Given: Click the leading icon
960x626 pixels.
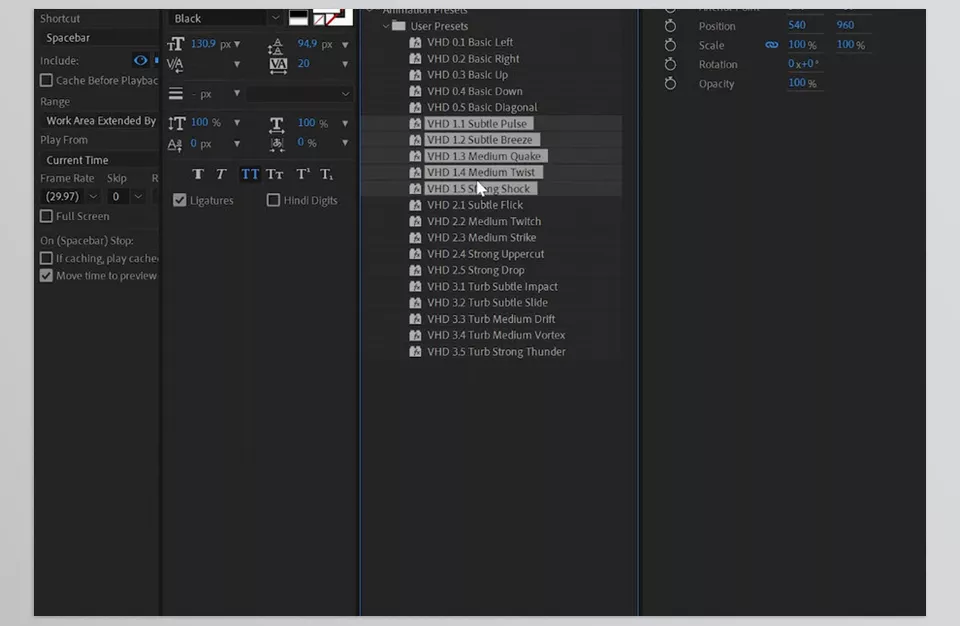Looking at the screenshot, I should 277,45.
